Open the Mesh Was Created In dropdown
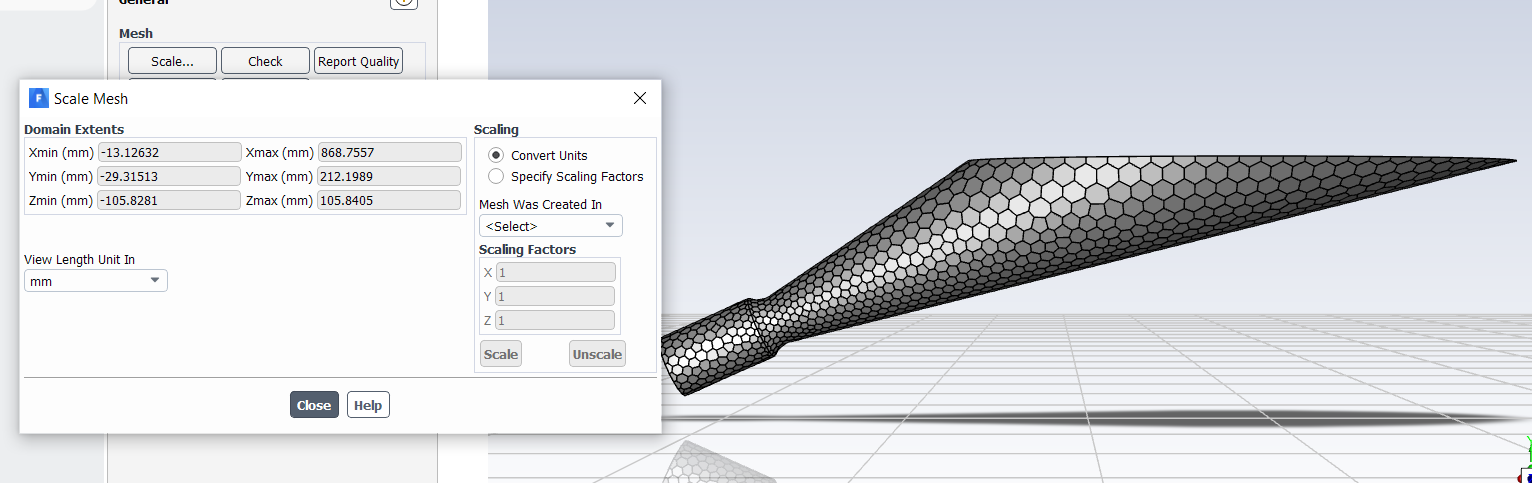Image resolution: width=1532 pixels, height=483 pixels. coord(551,226)
